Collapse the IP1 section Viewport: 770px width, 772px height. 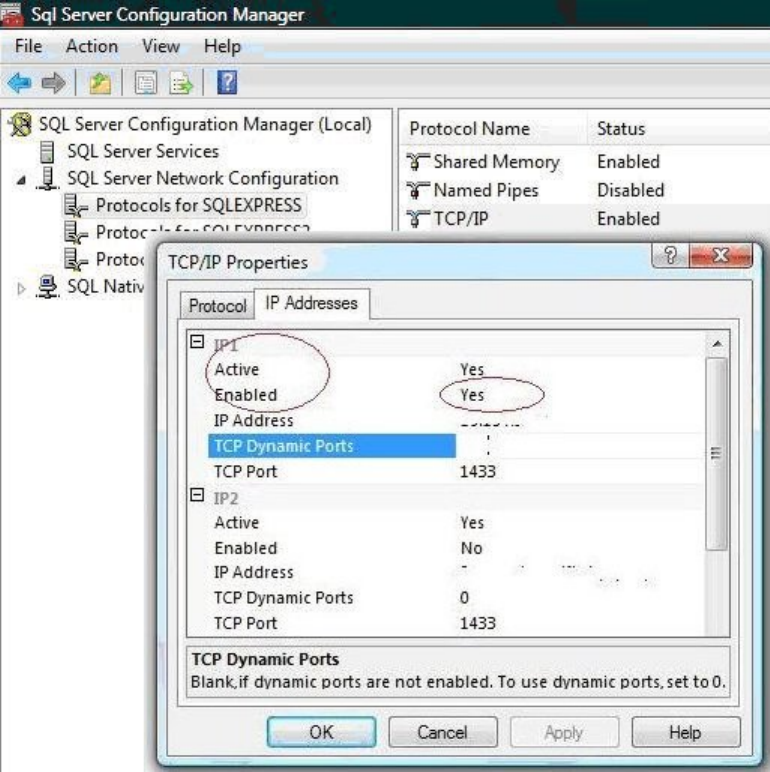pos(197,342)
